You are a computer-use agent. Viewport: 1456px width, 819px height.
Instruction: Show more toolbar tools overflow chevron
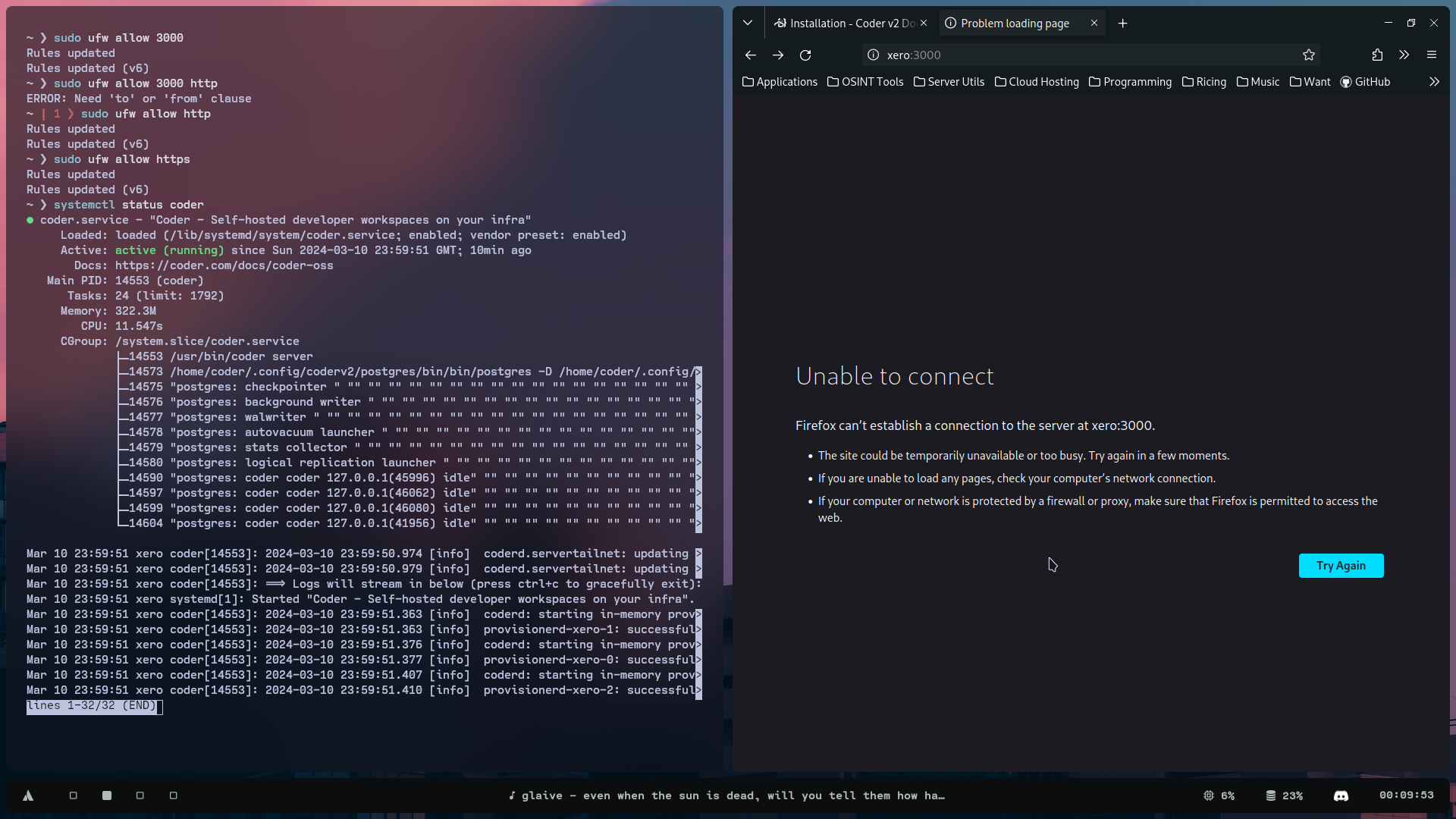(1404, 55)
